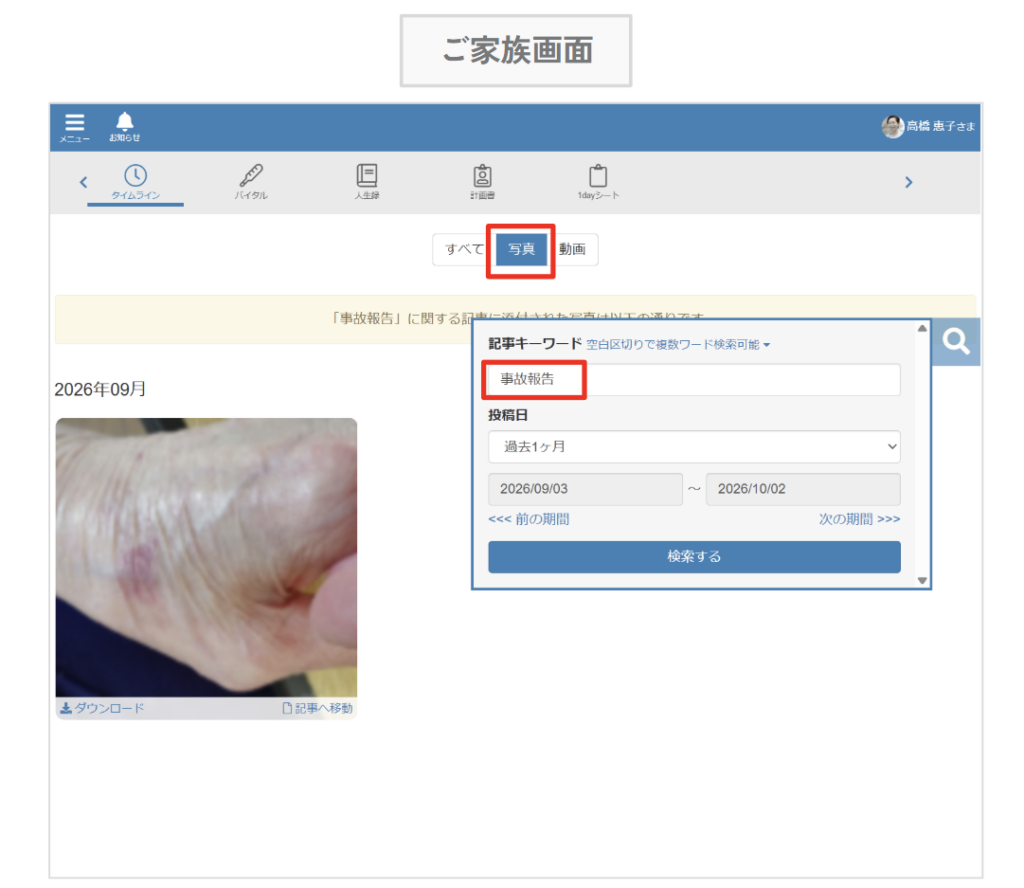This screenshot has width=1024, height=888.
Task: Go to <<< 前の期間
Action: click(529, 519)
